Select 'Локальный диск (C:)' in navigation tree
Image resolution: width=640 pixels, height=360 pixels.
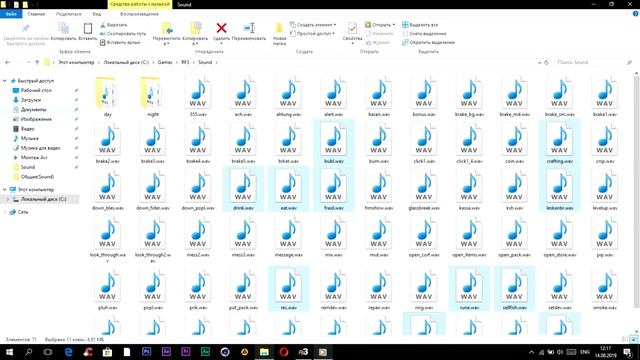coord(43,199)
